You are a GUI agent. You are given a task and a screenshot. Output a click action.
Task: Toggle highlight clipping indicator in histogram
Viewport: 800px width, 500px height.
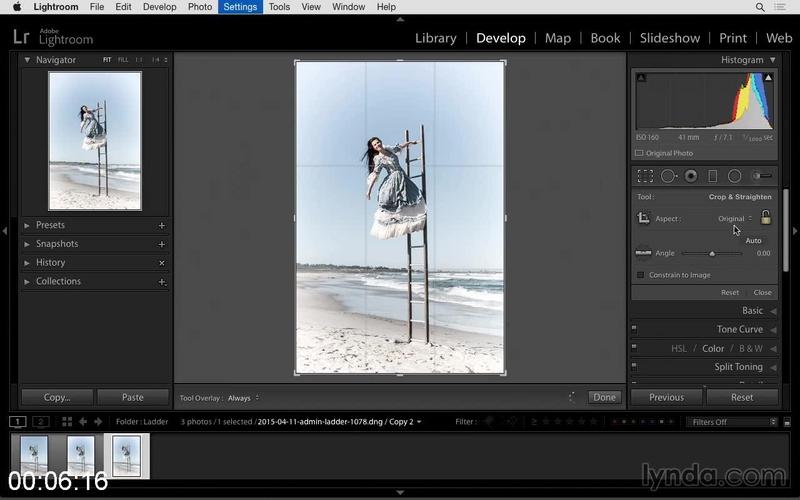click(768, 78)
